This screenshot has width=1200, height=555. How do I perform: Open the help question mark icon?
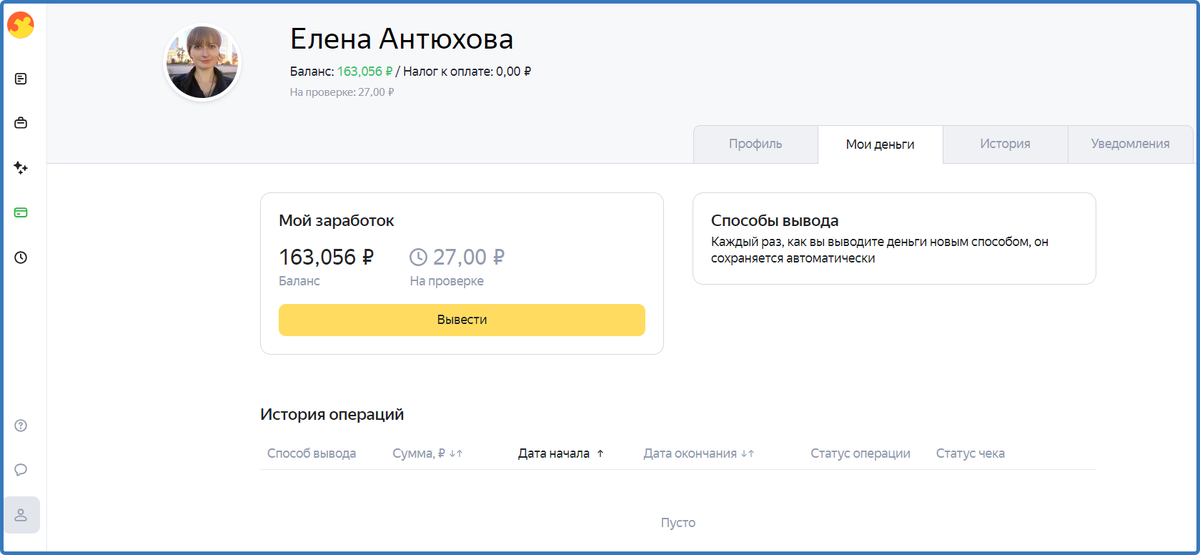click(x=21, y=425)
